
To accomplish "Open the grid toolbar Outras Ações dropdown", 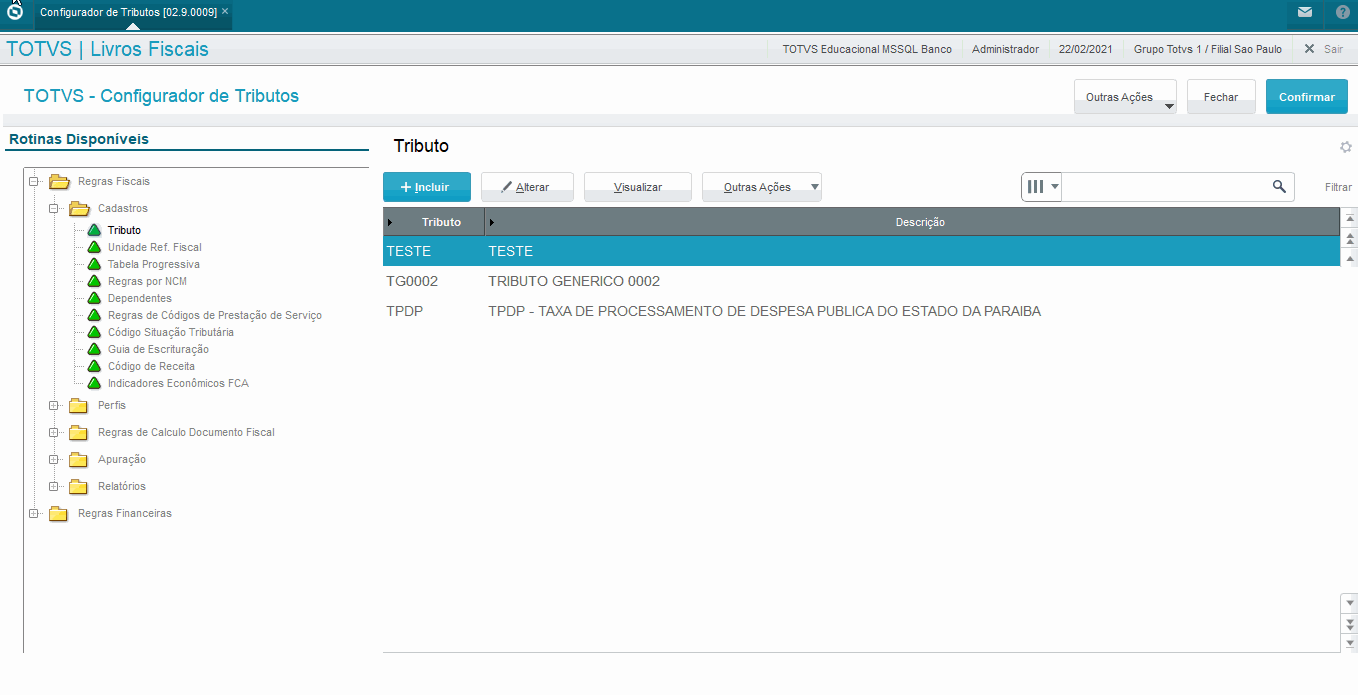I will (x=762, y=187).
